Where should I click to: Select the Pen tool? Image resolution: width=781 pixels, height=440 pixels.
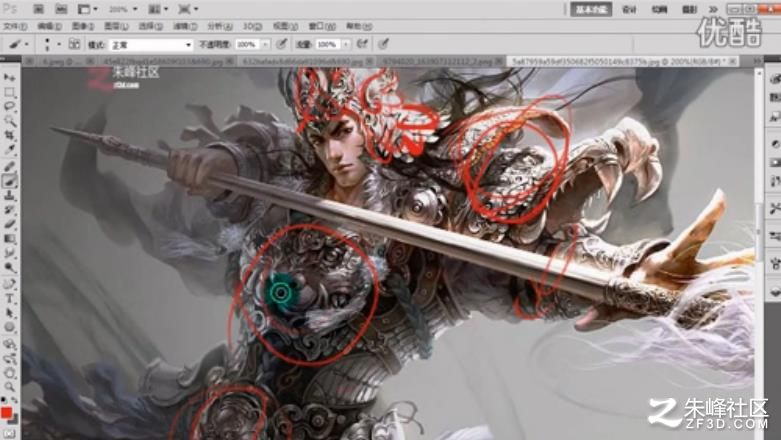9,285
